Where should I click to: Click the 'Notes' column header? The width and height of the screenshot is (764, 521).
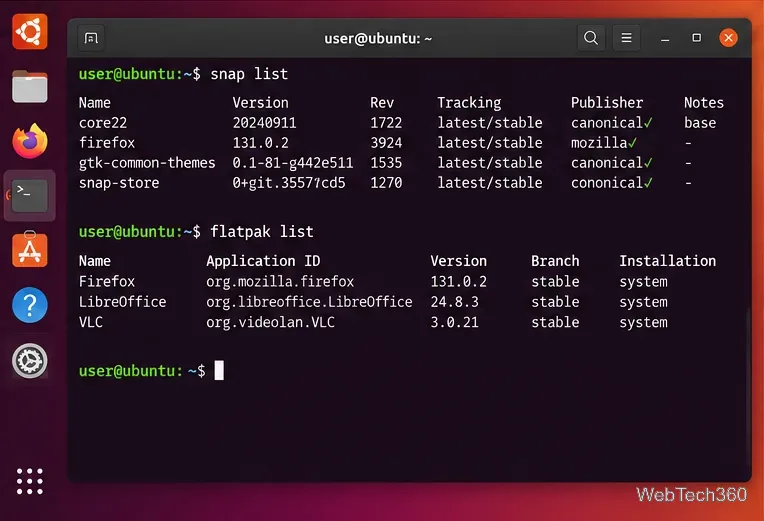click(x=704, y=103)
